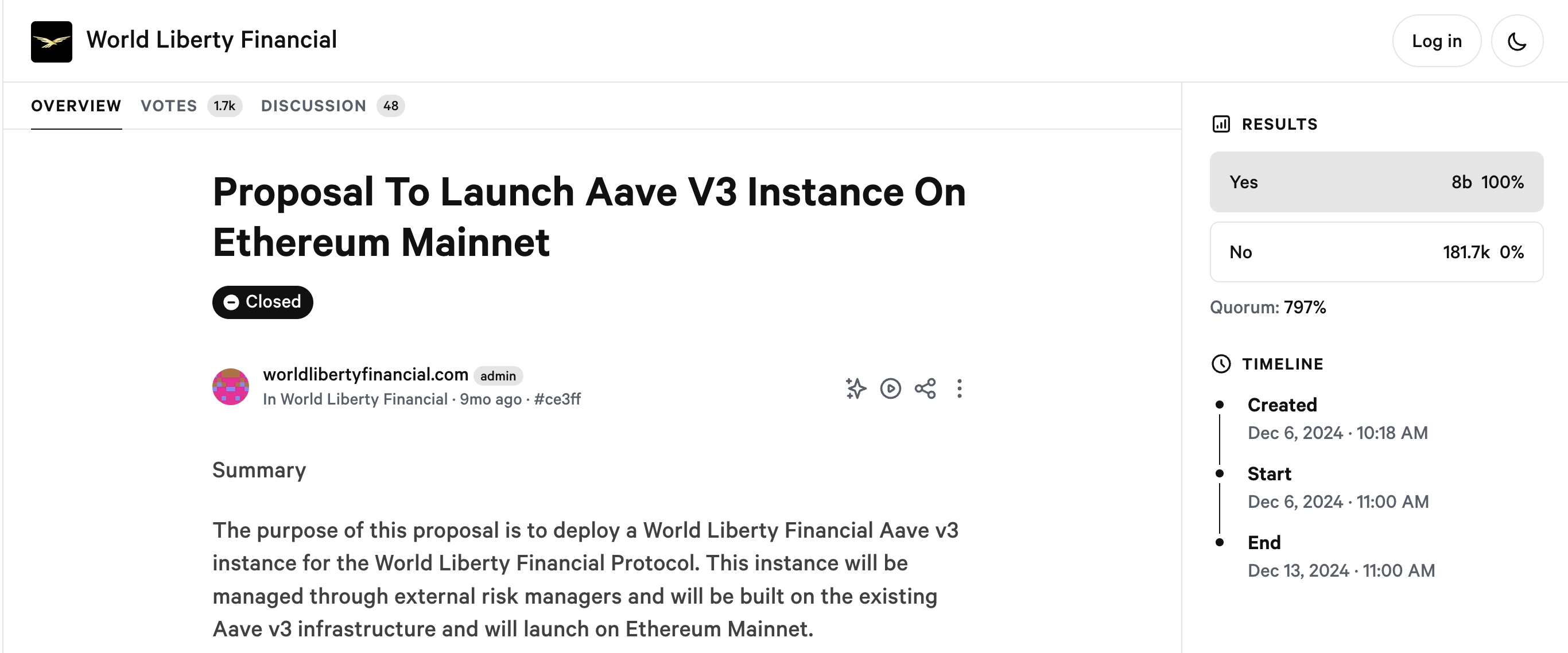The image size is (1568, 653).
Task: Click the Log in button
Action: click(1436, 41)
